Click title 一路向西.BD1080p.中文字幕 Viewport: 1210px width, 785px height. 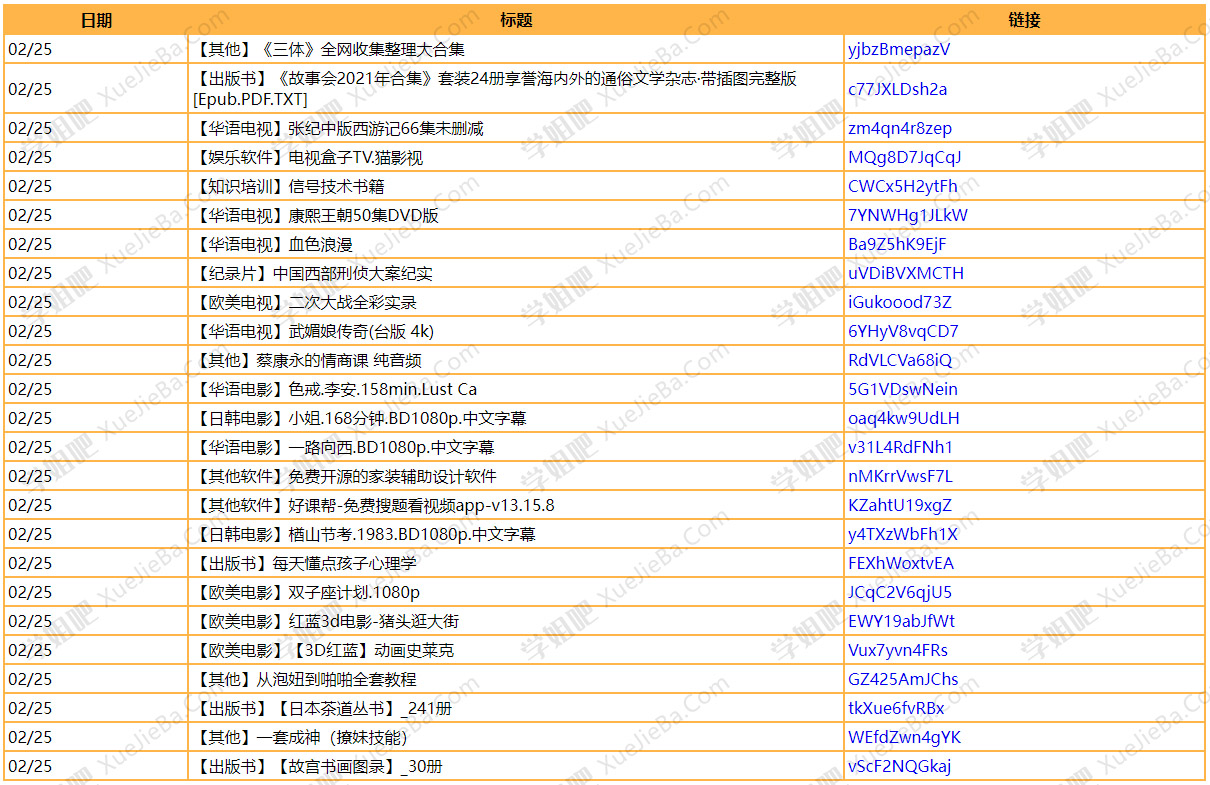pyautogui.click(x=392, y=447)
